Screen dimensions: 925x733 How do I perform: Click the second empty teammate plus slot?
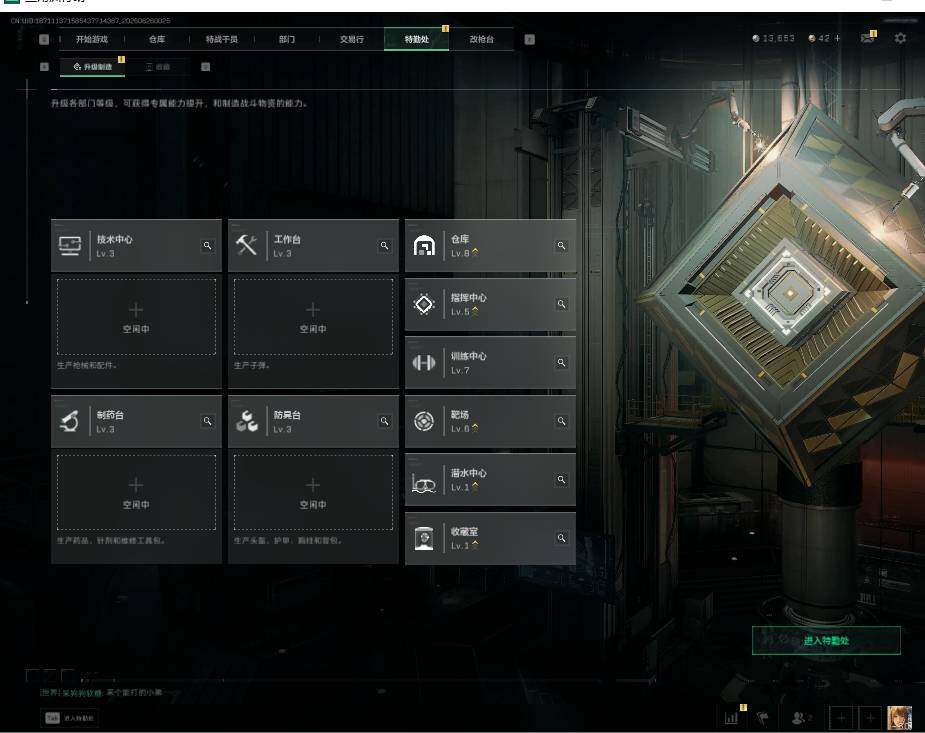point(870,718)
